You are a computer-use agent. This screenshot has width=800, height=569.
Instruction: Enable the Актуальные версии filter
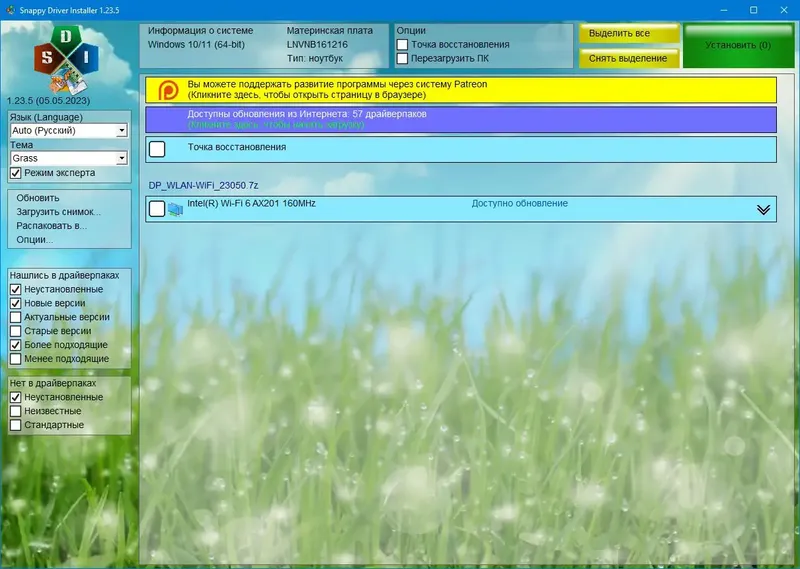[16, 317]
